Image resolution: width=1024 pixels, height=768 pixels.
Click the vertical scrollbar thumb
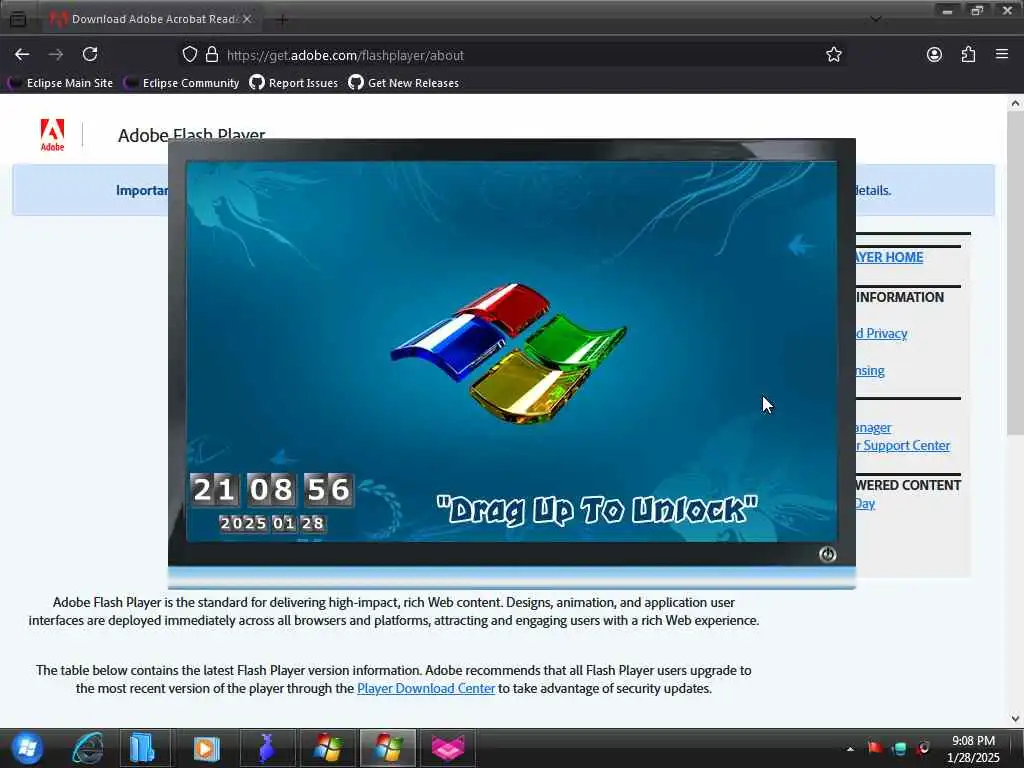[1015, 273]
